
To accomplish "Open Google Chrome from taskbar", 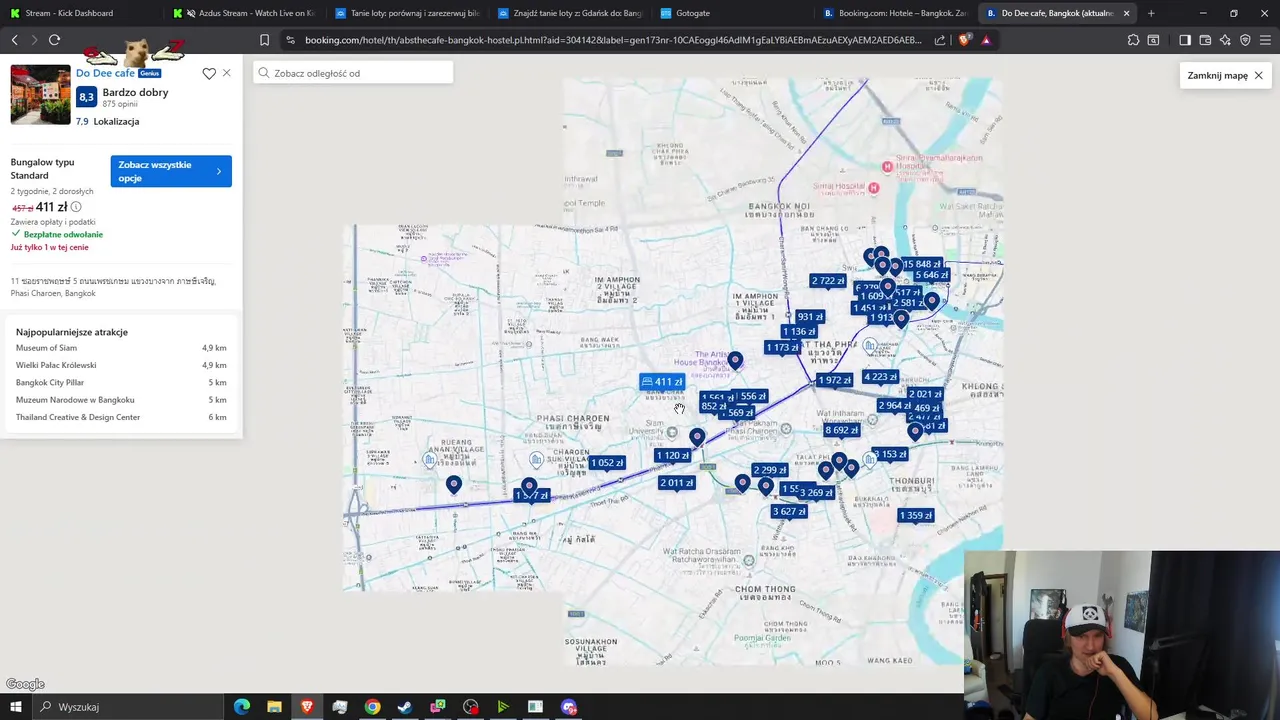I will [372, 707].
